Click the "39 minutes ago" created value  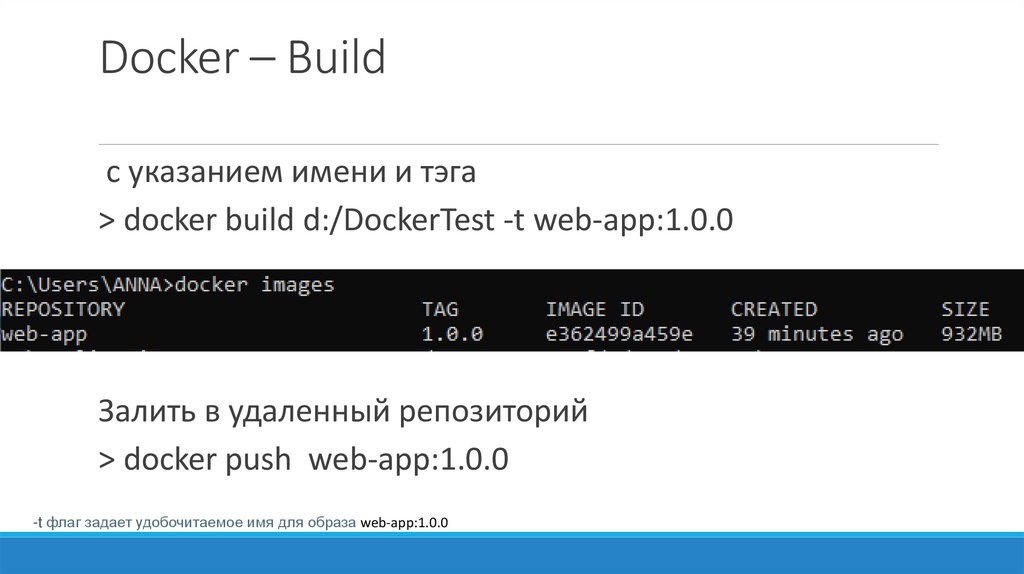pos(816,334)
